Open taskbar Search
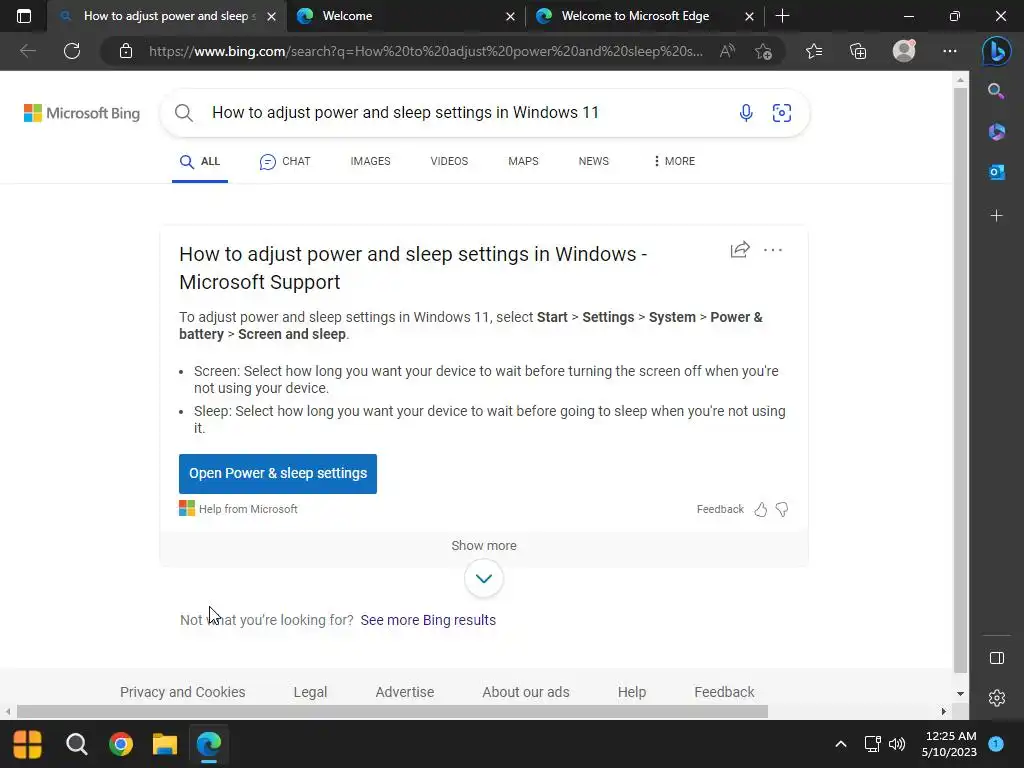Image resolution: width=1024 pixels, height=768 pixels. coord(76,744)
